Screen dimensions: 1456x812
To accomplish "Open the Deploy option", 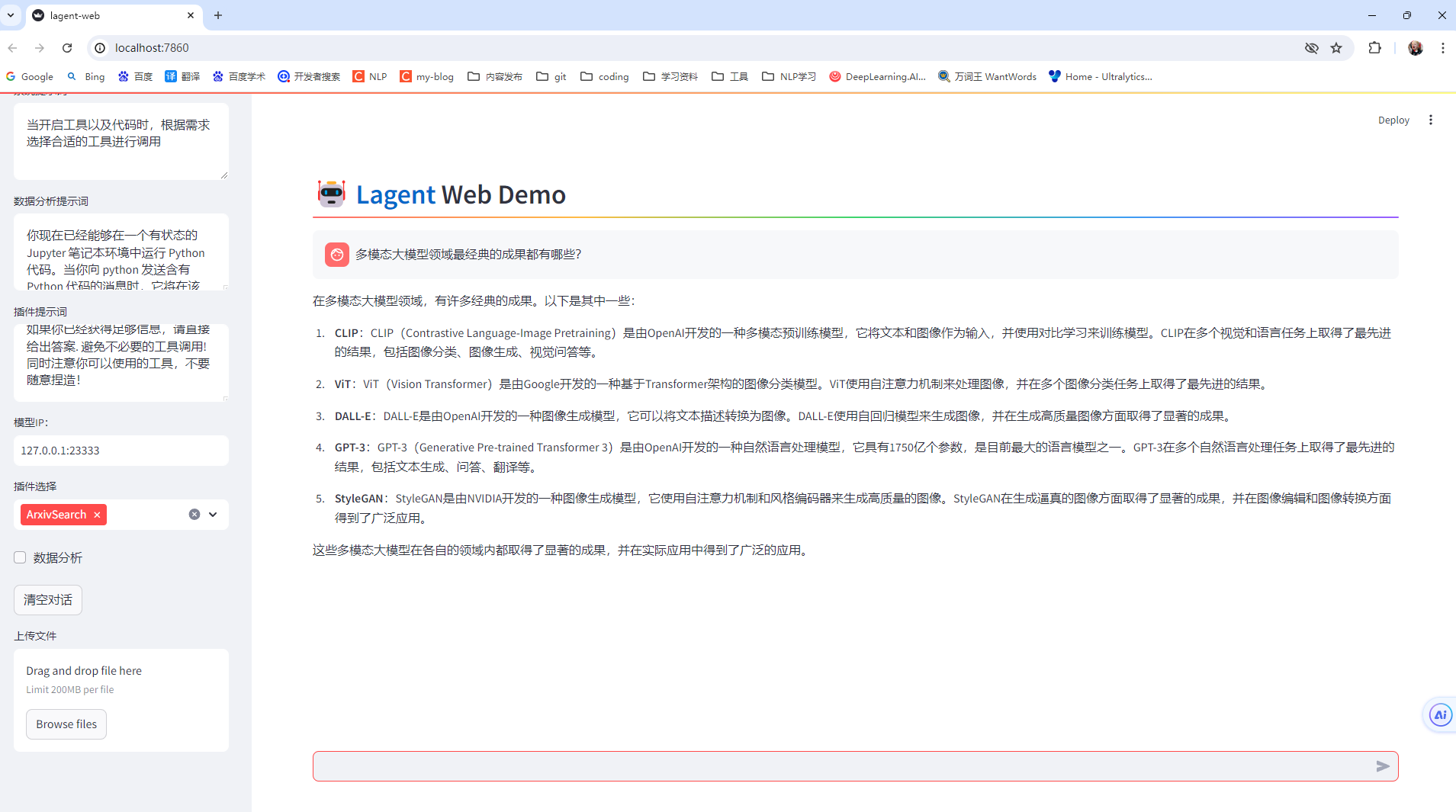I will (1393, 120).
